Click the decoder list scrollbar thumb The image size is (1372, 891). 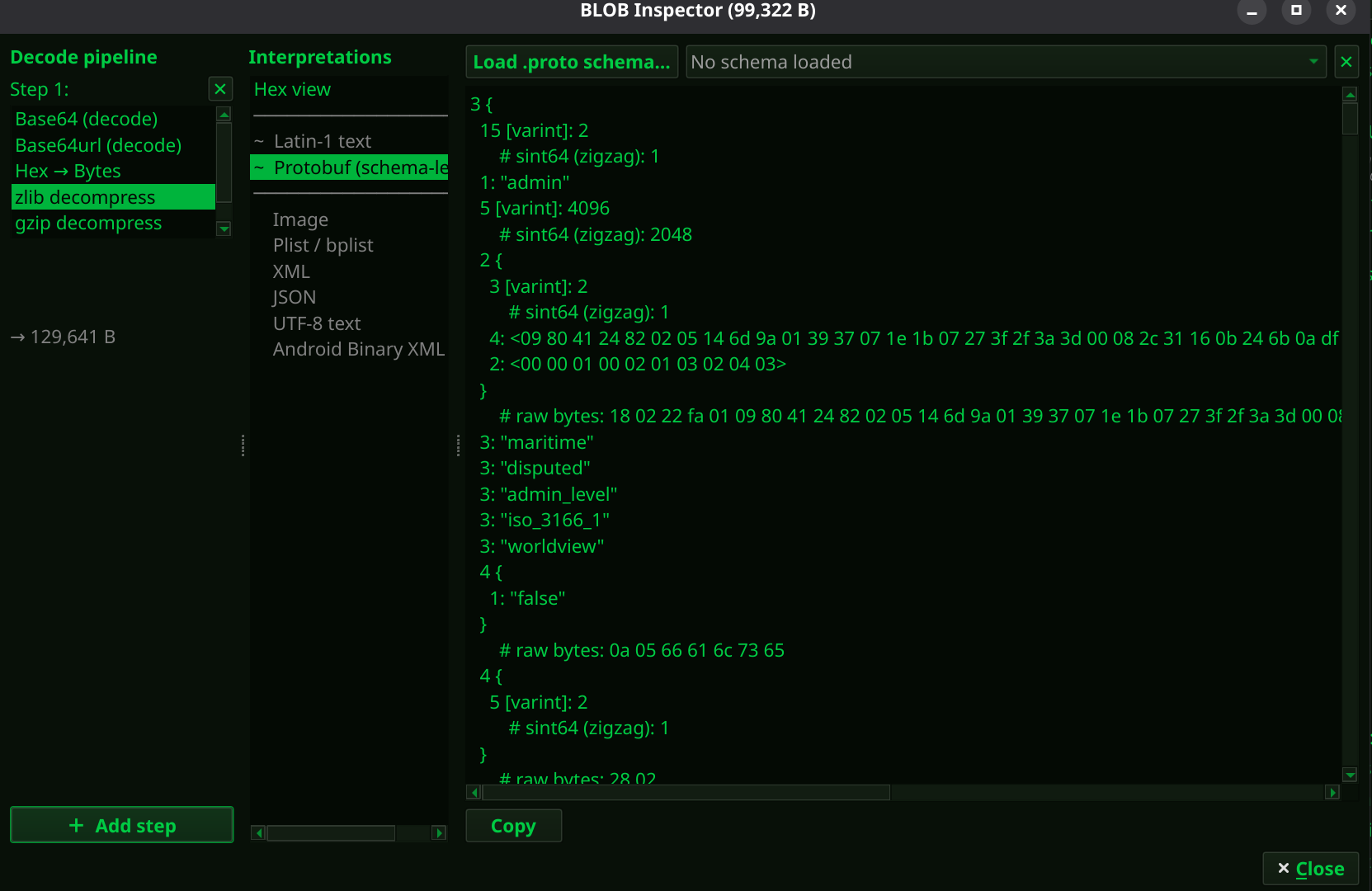pos(224,163)
